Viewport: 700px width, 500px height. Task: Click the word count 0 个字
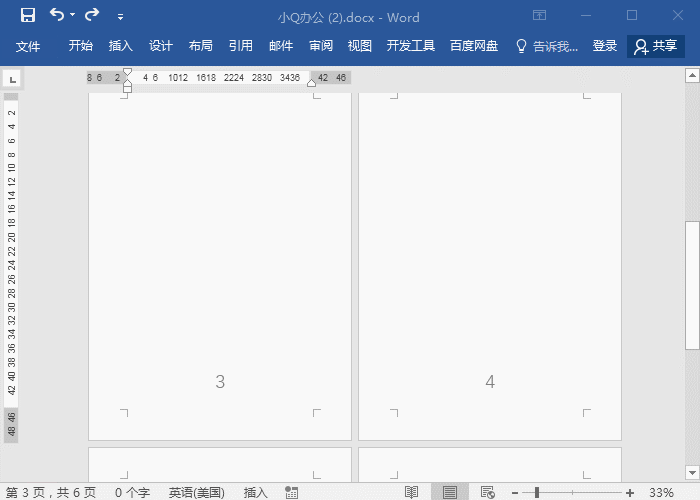(132, 492)
